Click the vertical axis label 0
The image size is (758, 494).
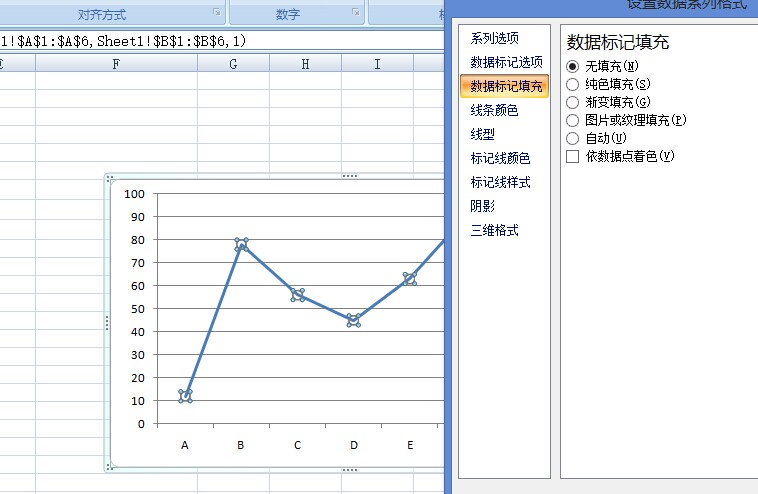point(141,424)
